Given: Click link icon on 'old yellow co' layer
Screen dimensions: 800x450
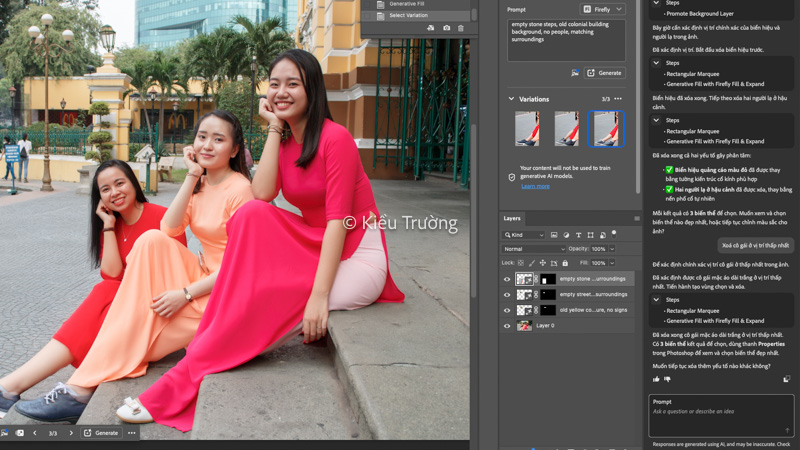Looking at the screenshot, I should coord(536,310).
